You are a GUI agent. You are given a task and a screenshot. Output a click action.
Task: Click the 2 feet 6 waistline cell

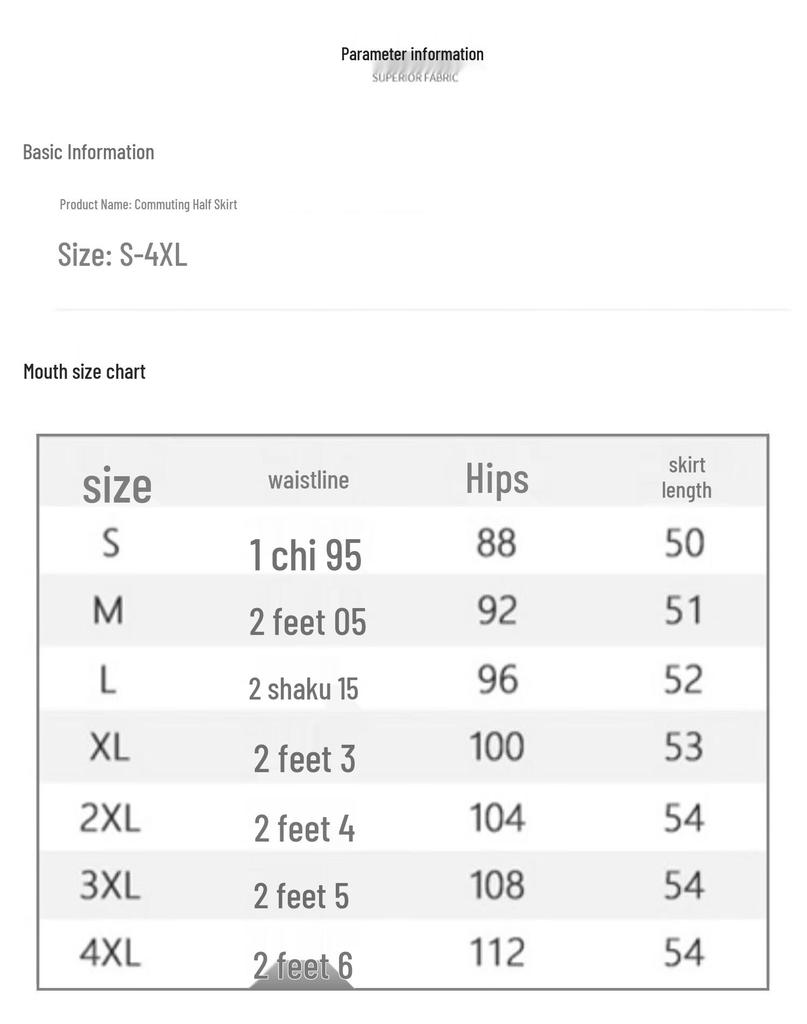tap(303, 966)
